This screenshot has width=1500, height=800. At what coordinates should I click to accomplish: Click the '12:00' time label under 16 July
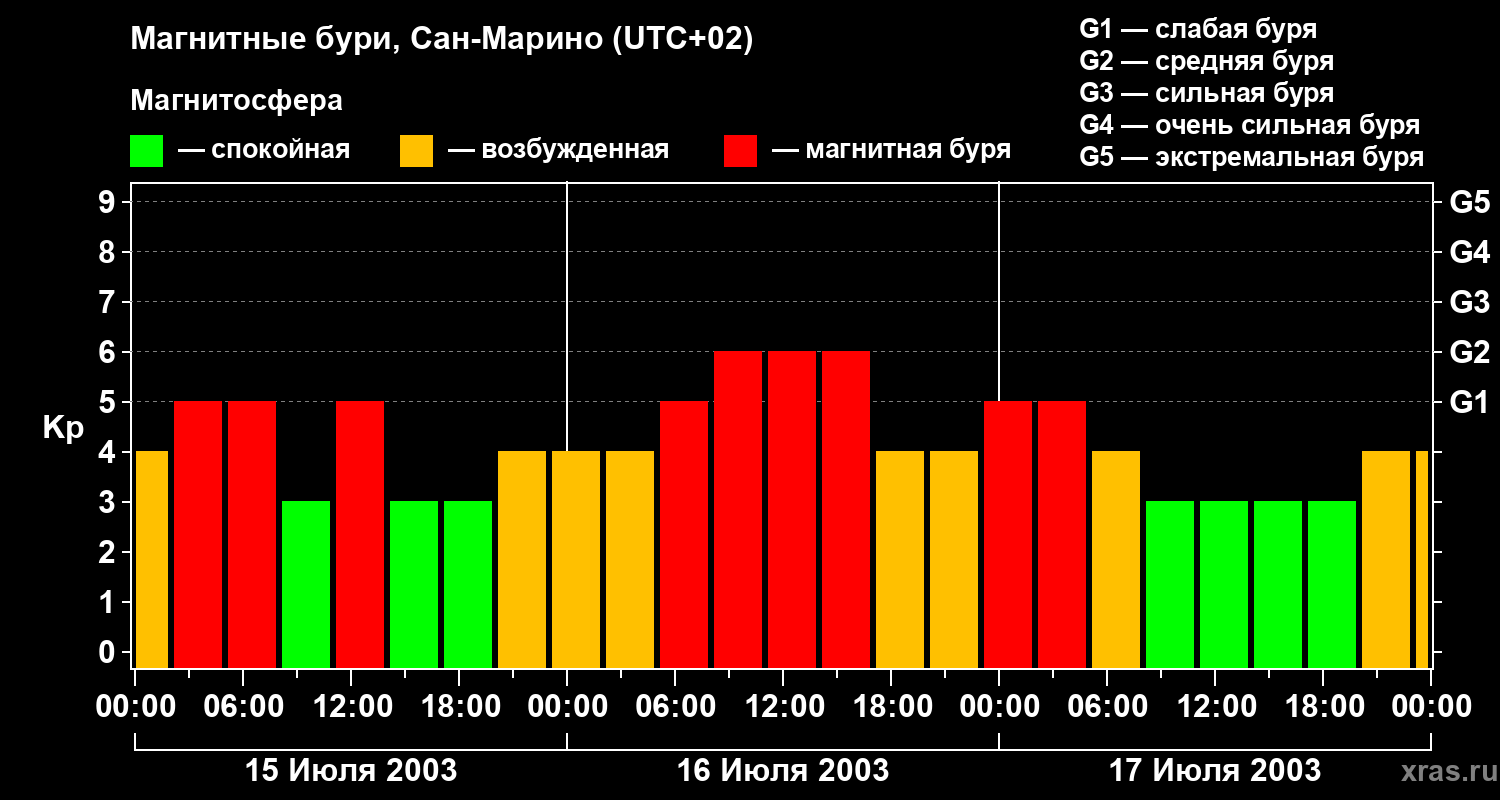(783, 707)
